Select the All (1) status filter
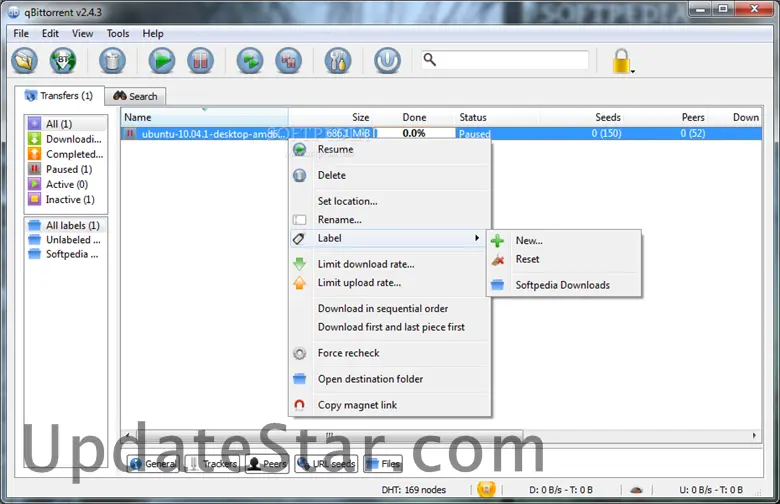The height and width of the screenshot is (504, 780). pyautogui.click(x=66, y=123)
